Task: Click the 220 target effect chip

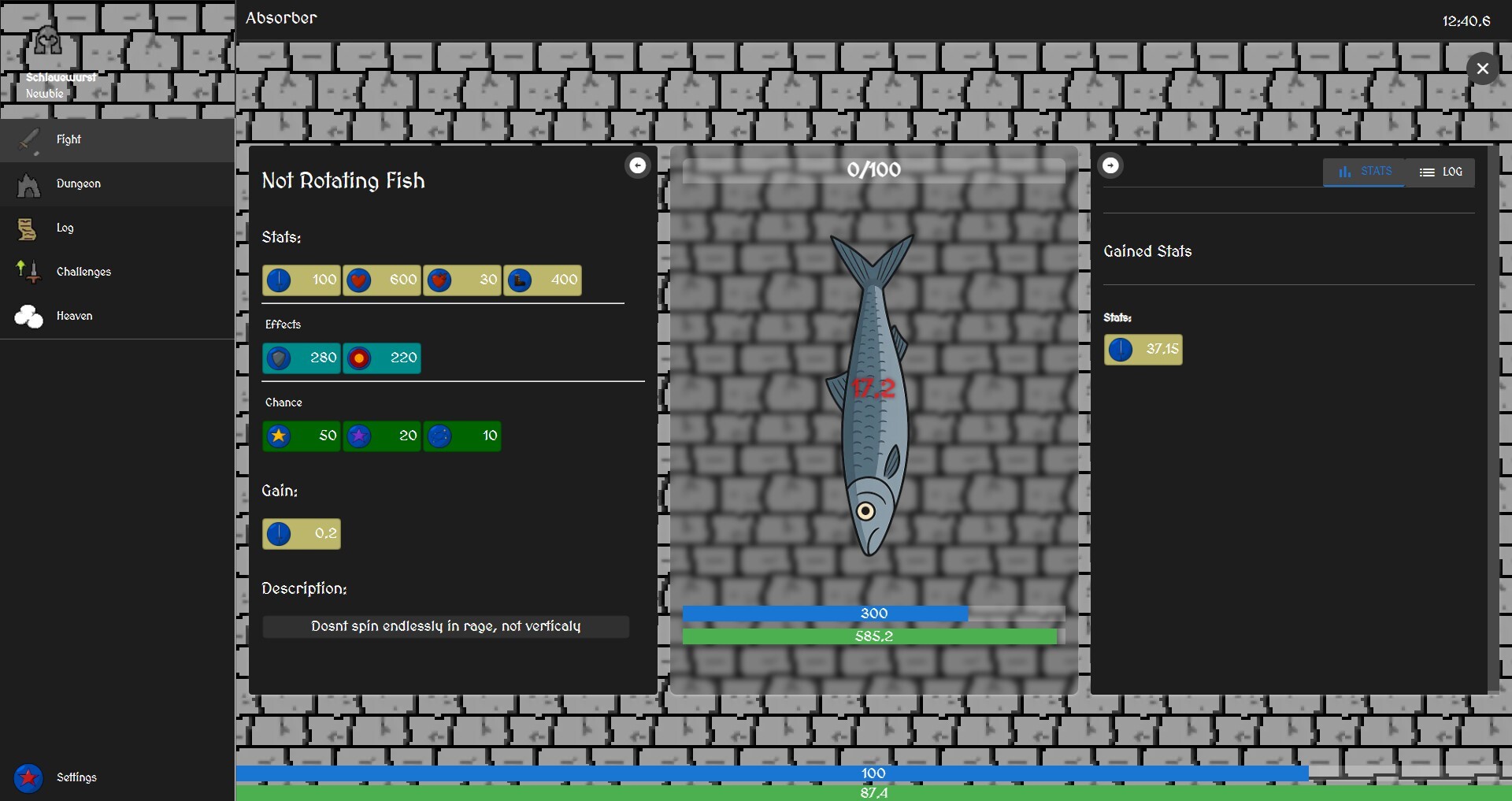Action: pos(382,358)
